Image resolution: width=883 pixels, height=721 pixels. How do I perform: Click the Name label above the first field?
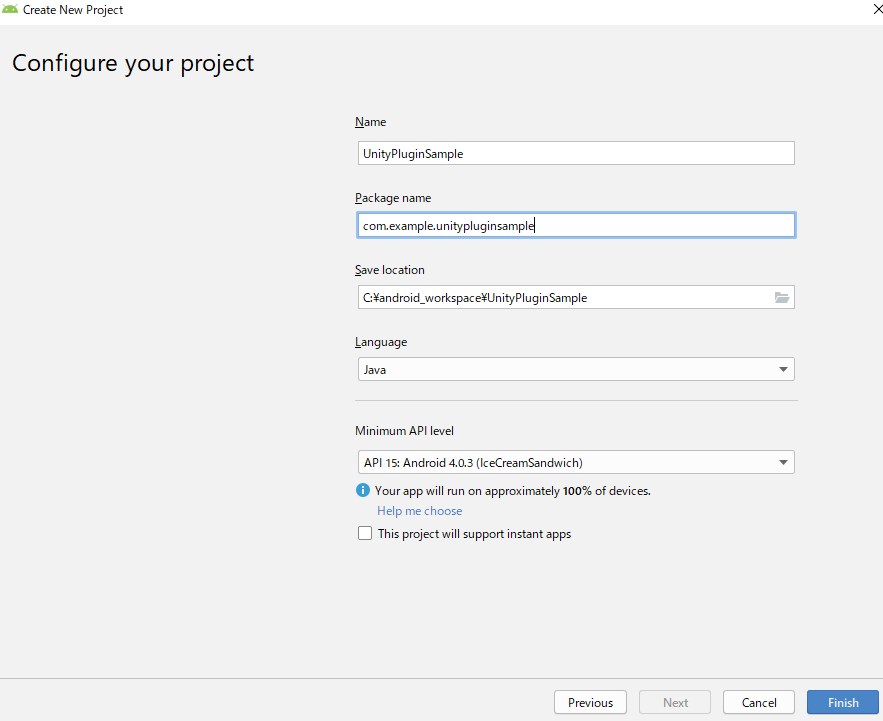coord(370,122)
